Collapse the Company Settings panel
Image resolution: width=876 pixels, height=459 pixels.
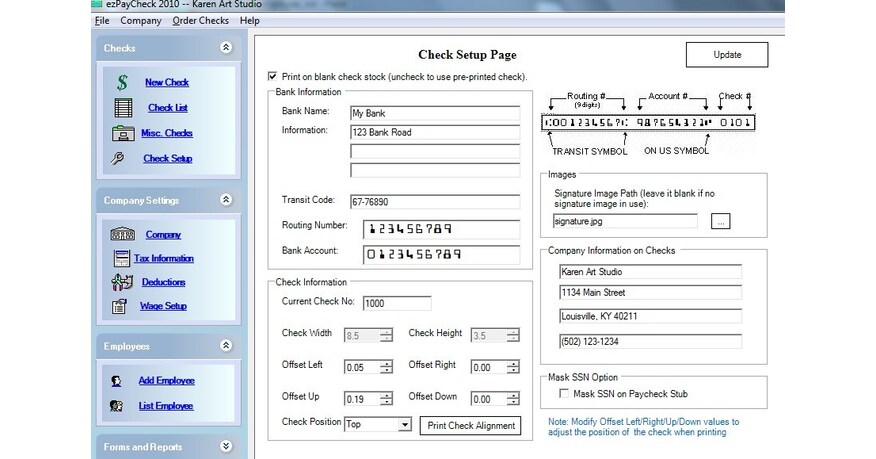click(x=226, y=199)
